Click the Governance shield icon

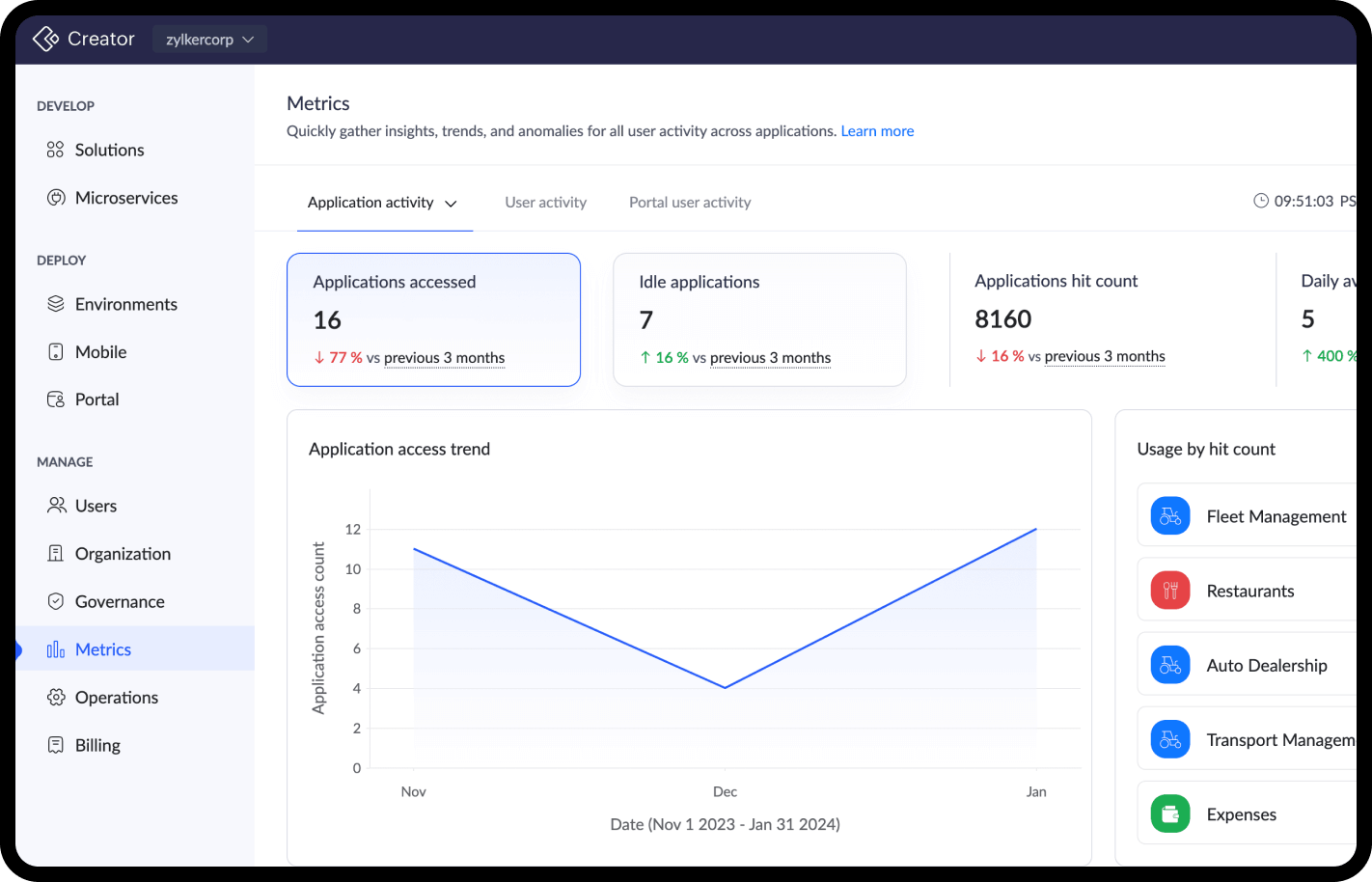pos(56,601)
